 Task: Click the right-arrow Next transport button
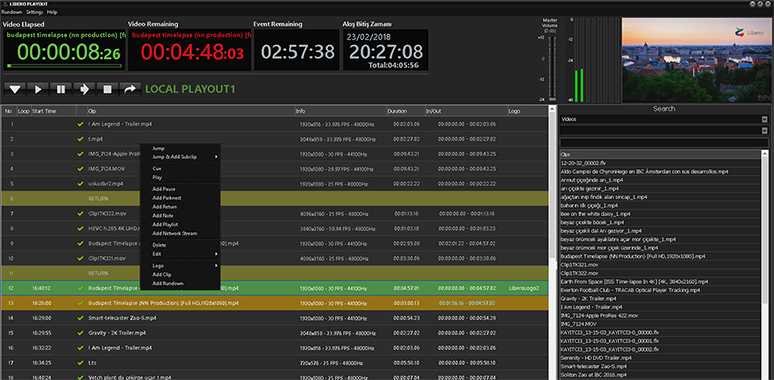click(x=84, y=89)
